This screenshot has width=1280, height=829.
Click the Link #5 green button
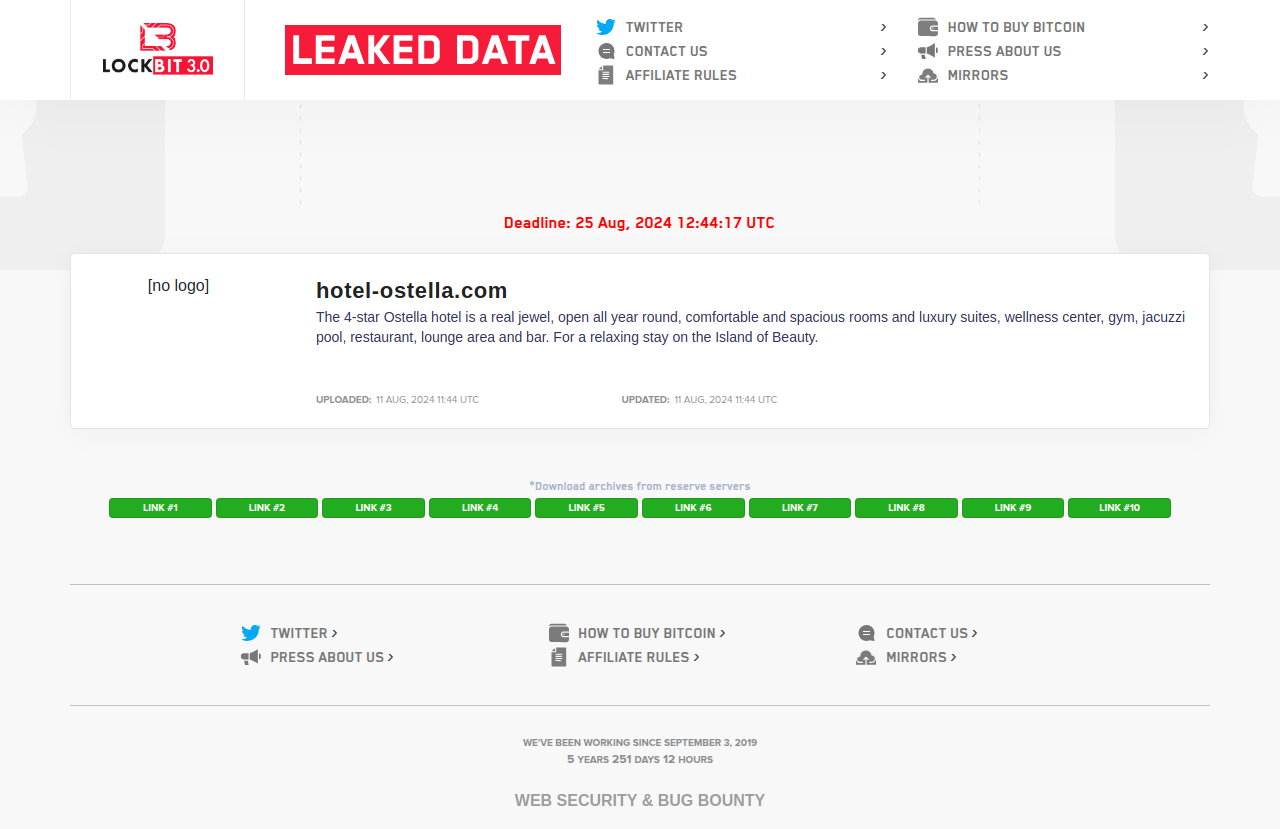tap(586, 508)
